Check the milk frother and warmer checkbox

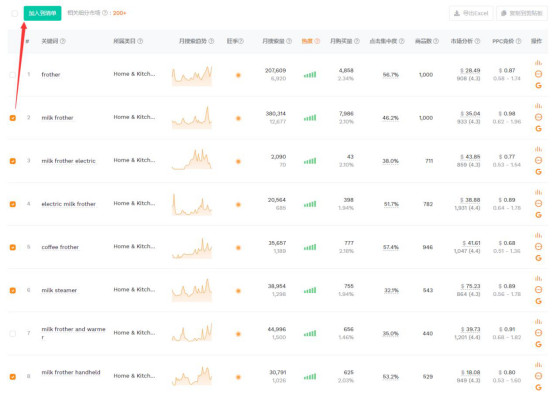(12, 333)
